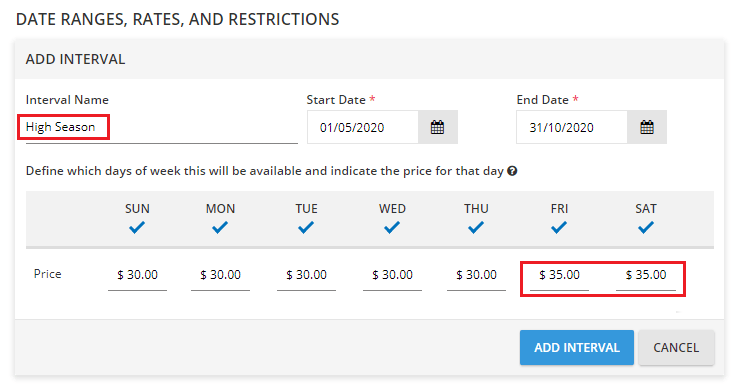Select the Monday price field
Image resolution: width=736 pixels, height=388 pixels.
220,275
